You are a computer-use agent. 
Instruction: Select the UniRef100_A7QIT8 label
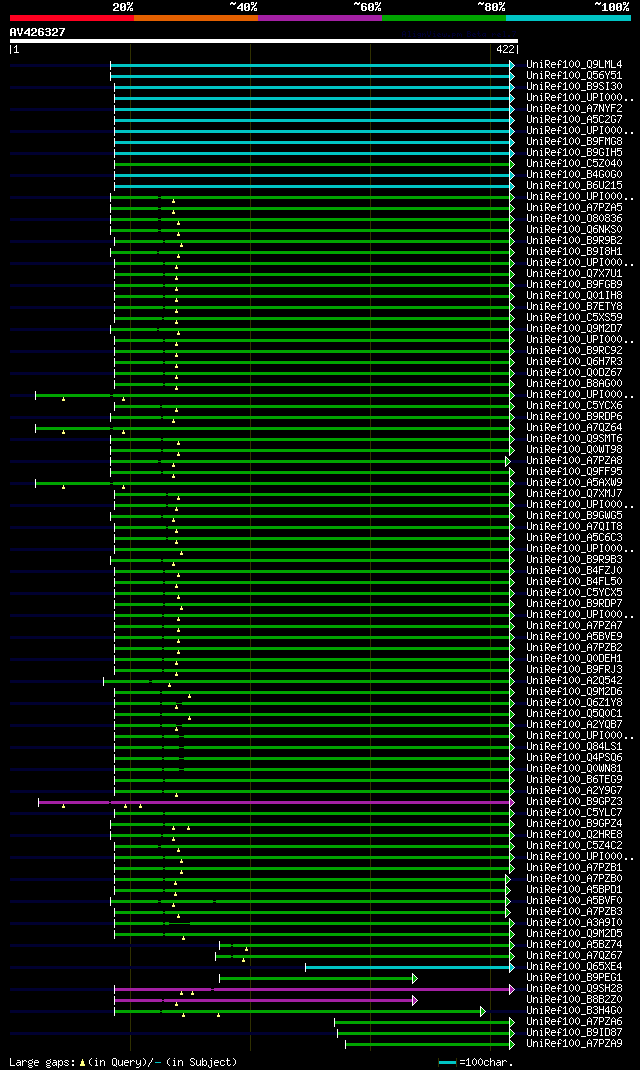point(574,527)
